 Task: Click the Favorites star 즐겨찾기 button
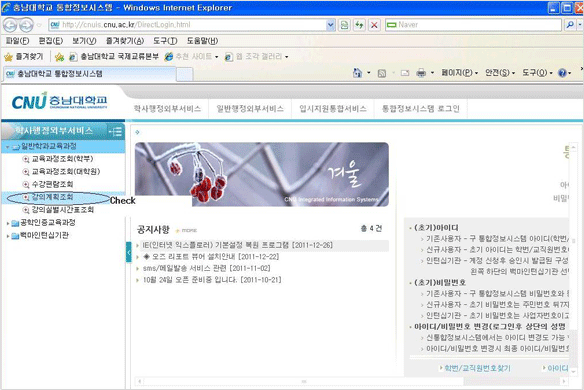pos(23,57)
